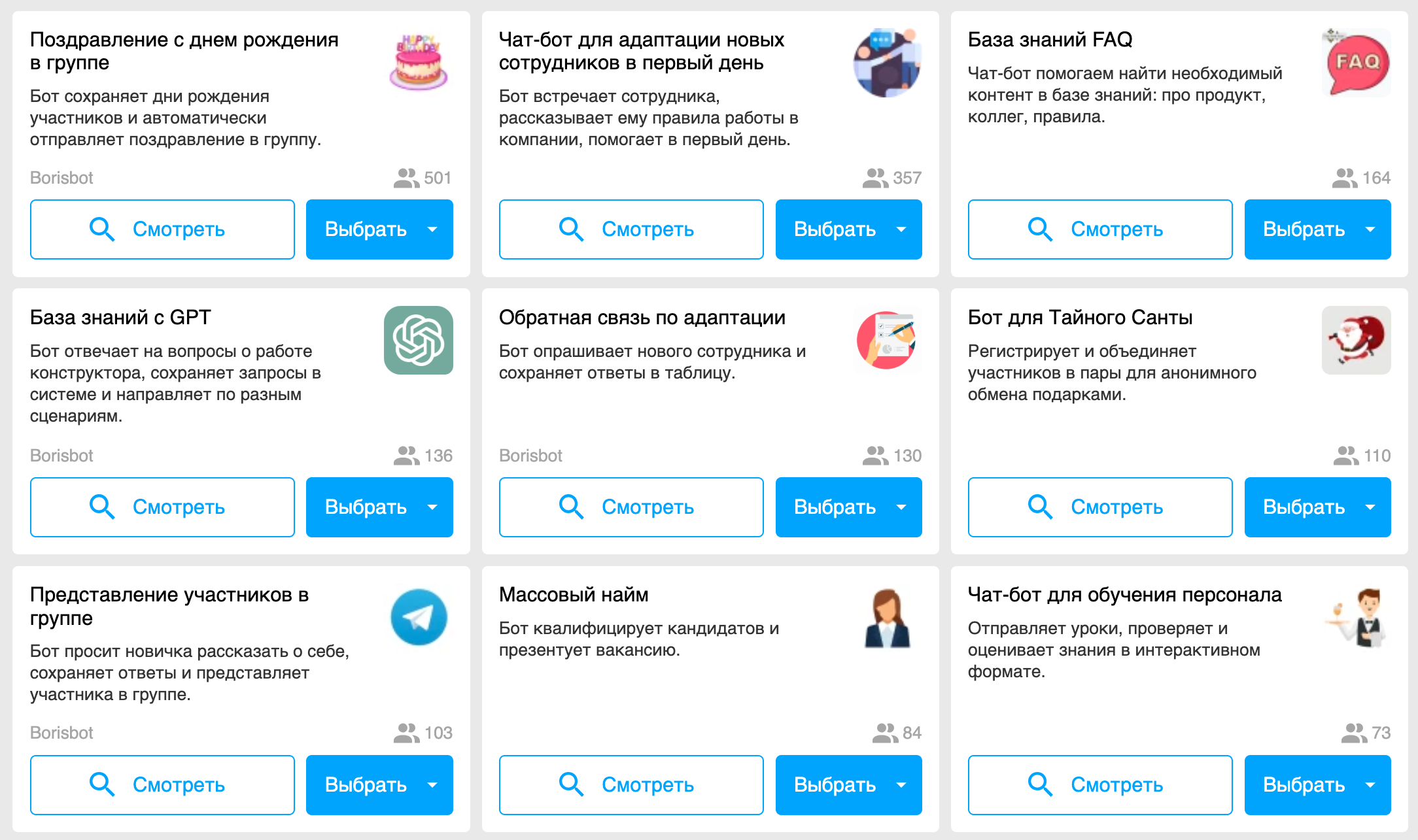Click the red FAQ speech bubble icon
The image size is (1418, 840).
1357,63
